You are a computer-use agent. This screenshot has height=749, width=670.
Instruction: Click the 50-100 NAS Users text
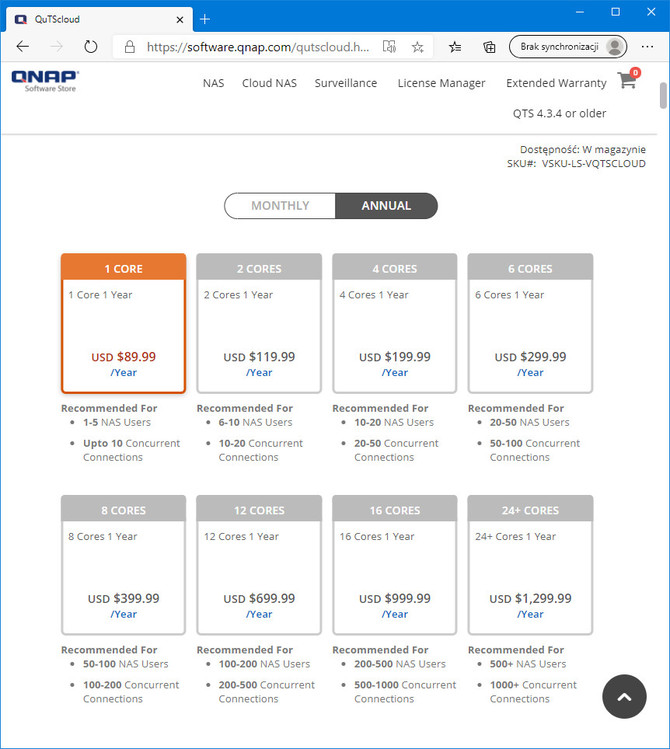(126, 664)
